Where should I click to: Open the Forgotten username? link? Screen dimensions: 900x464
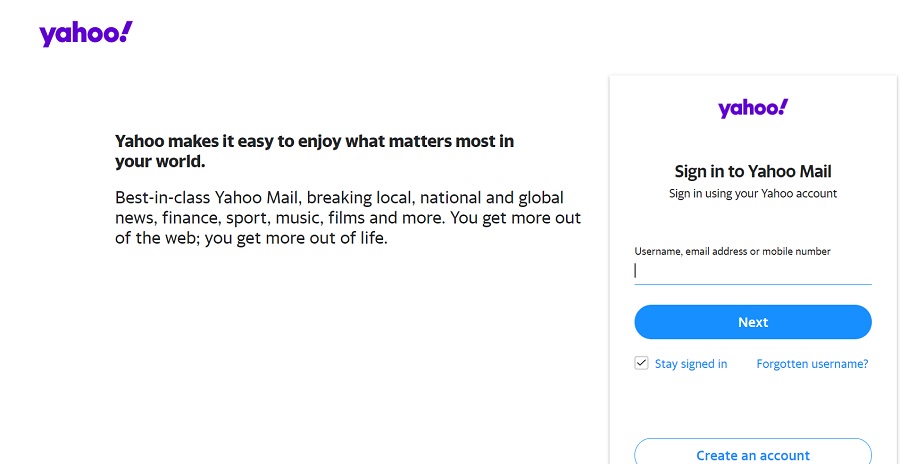[812, 364]
